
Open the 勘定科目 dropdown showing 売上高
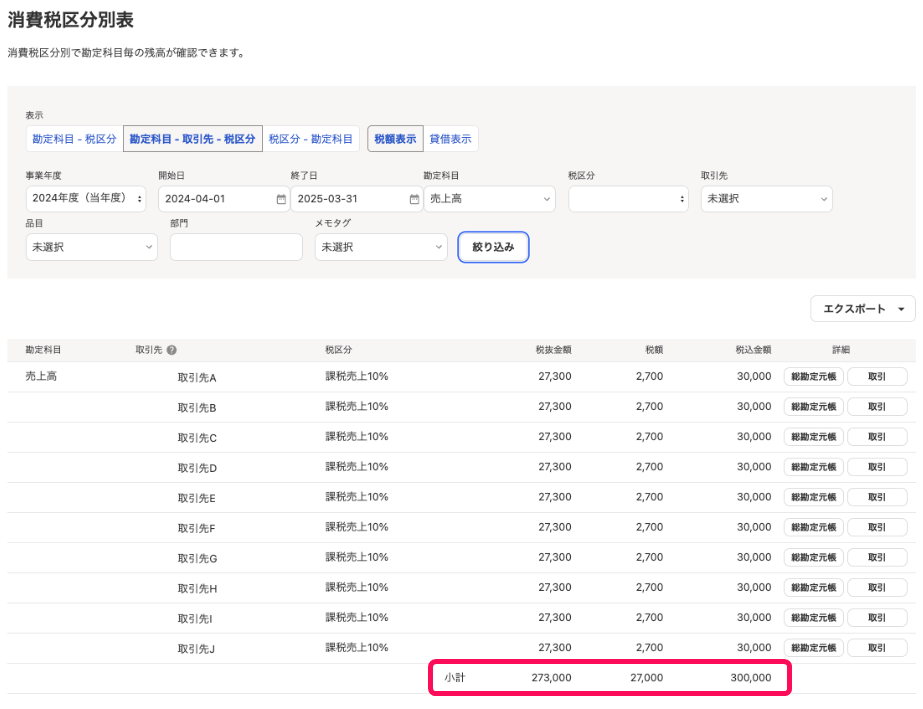tap(489, 199)
